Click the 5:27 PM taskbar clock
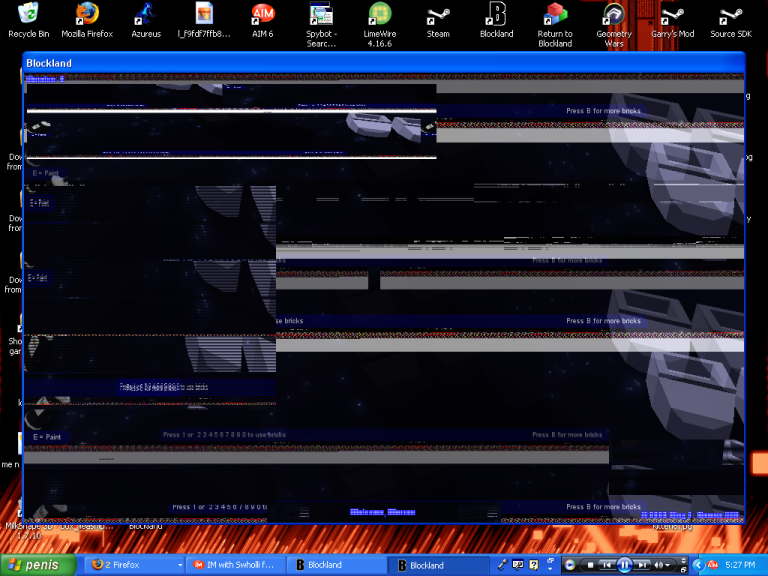The image size is (768, 576). point(740,565)
